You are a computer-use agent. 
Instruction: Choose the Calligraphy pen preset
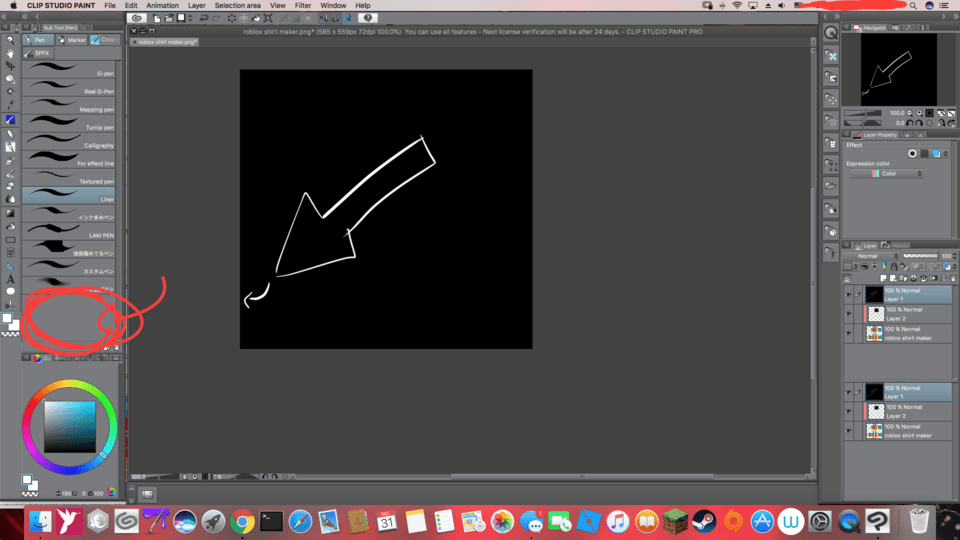coord(70,145)
